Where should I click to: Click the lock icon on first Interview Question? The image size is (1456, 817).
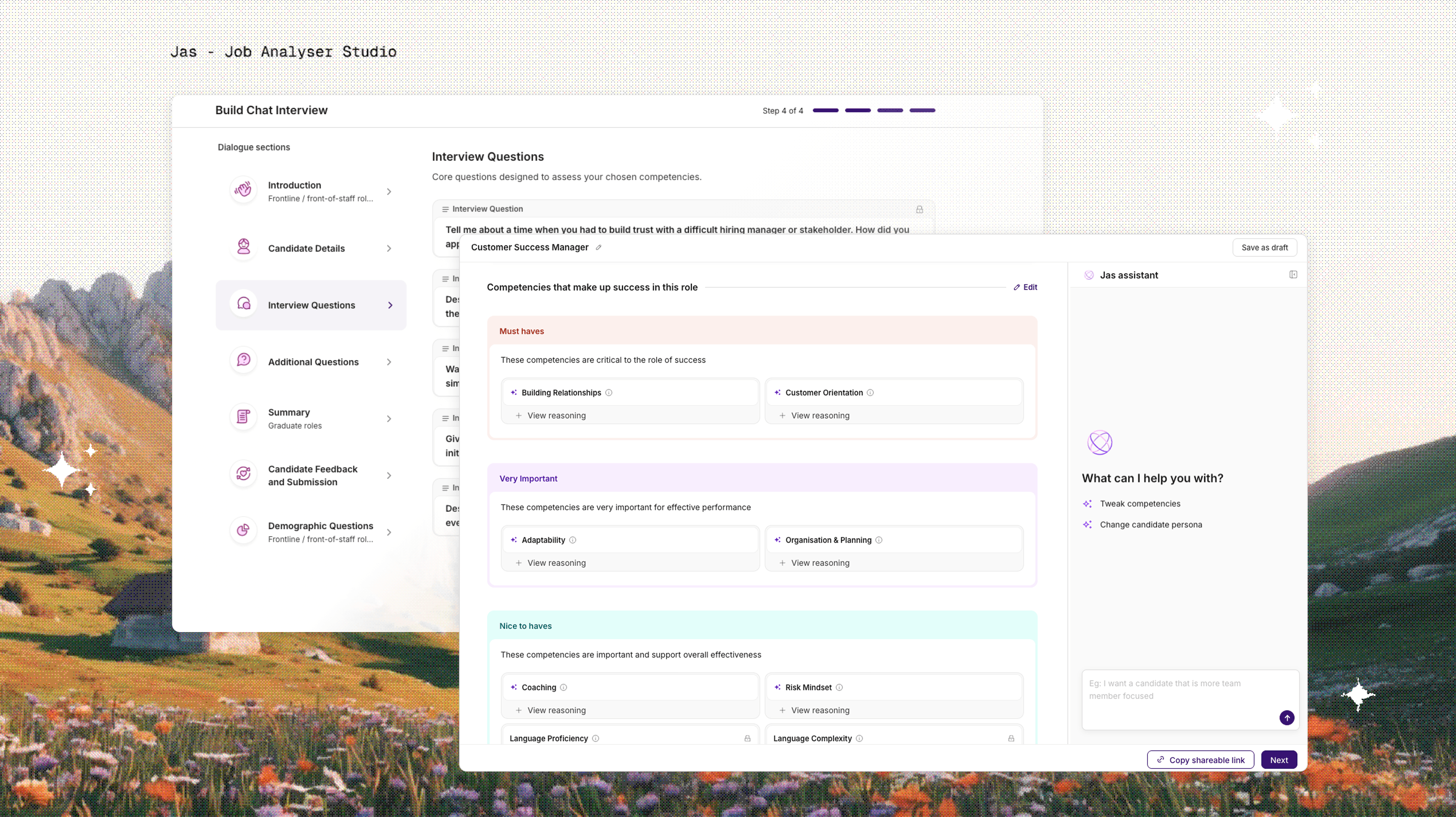(x=920, y=209)
